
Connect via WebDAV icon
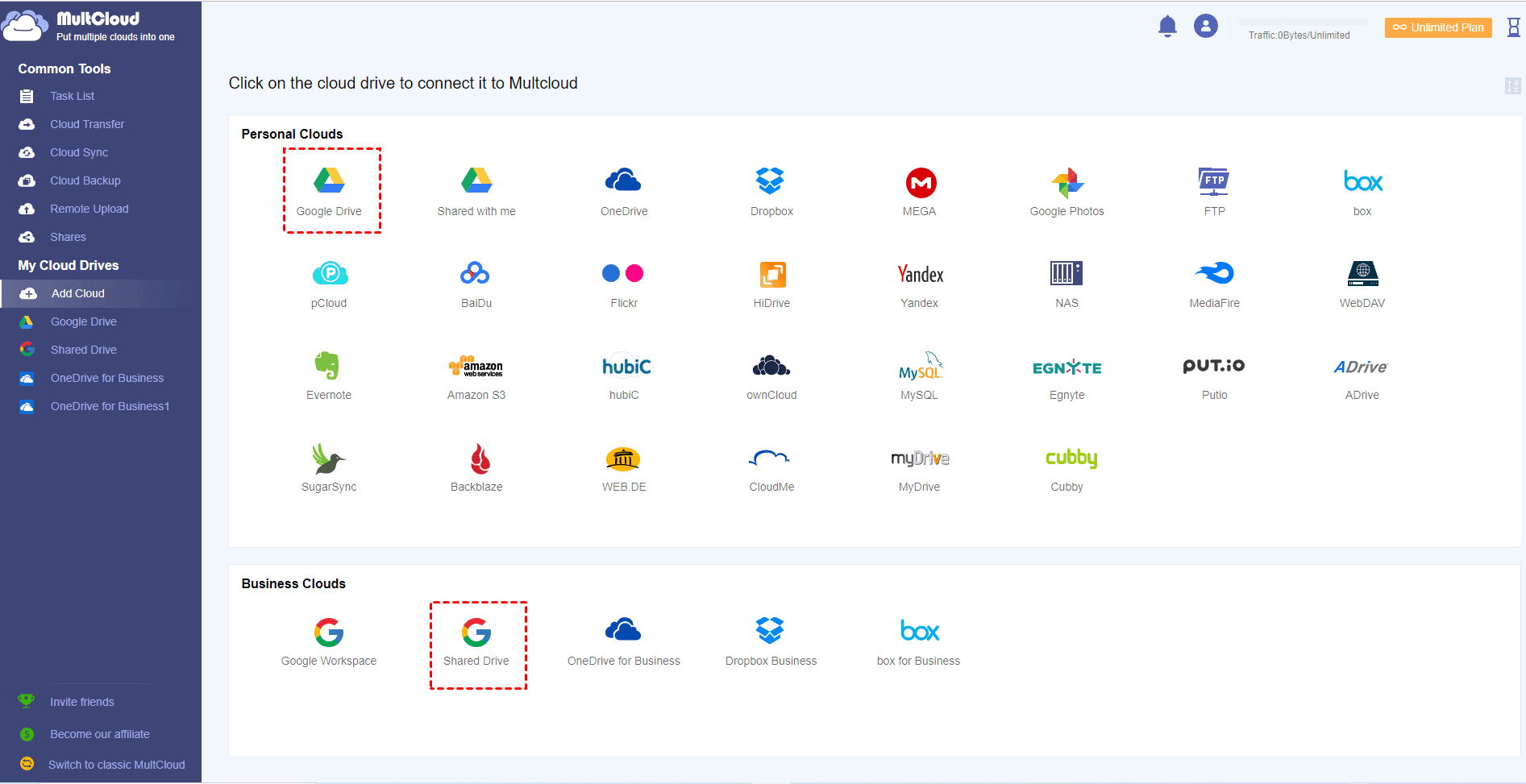(x=1362, y=273)
